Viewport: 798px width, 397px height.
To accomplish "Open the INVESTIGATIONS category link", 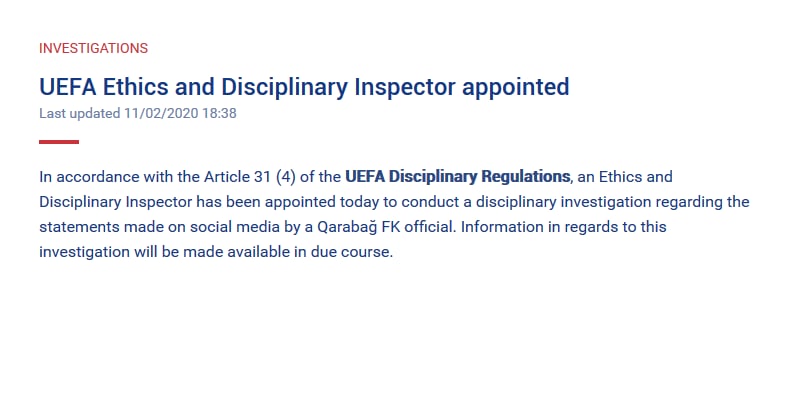I will 94,48.
